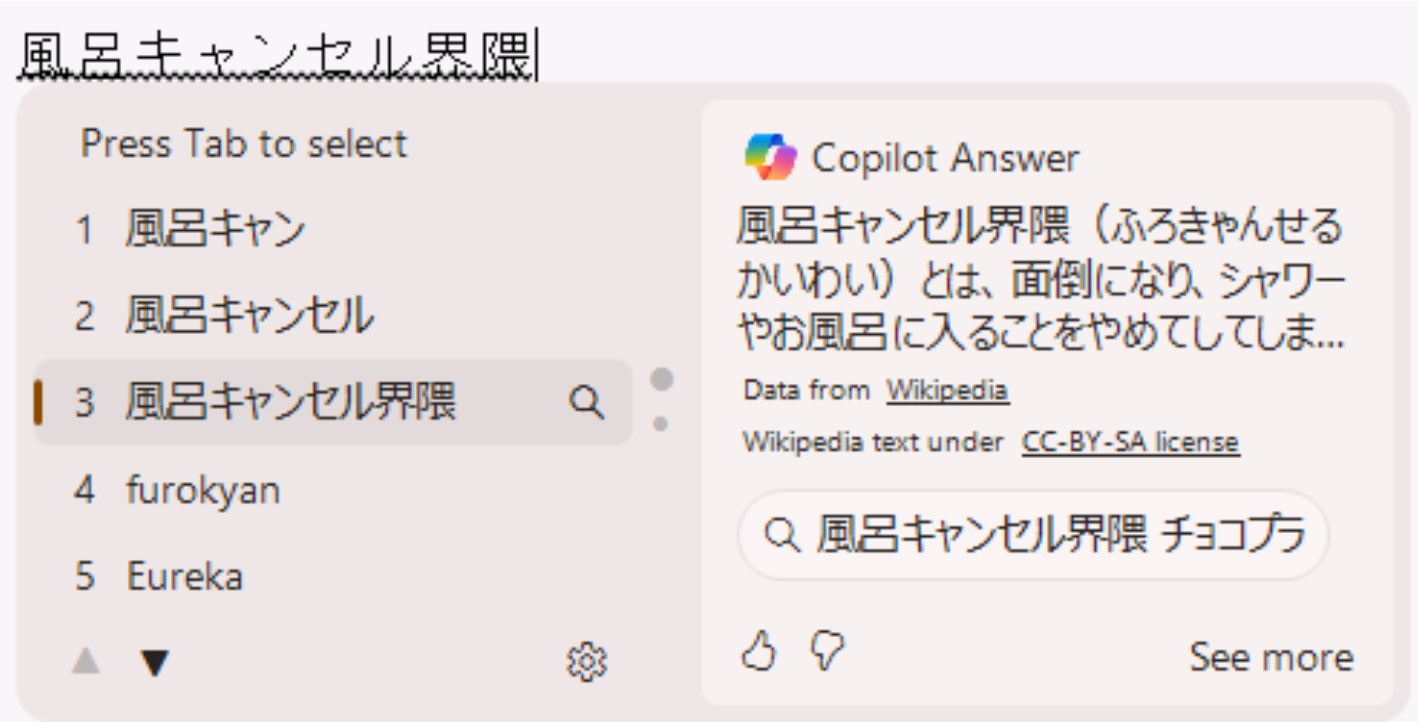
Task: Click the search icon beside candidate 3
Action: click(586, 402)
